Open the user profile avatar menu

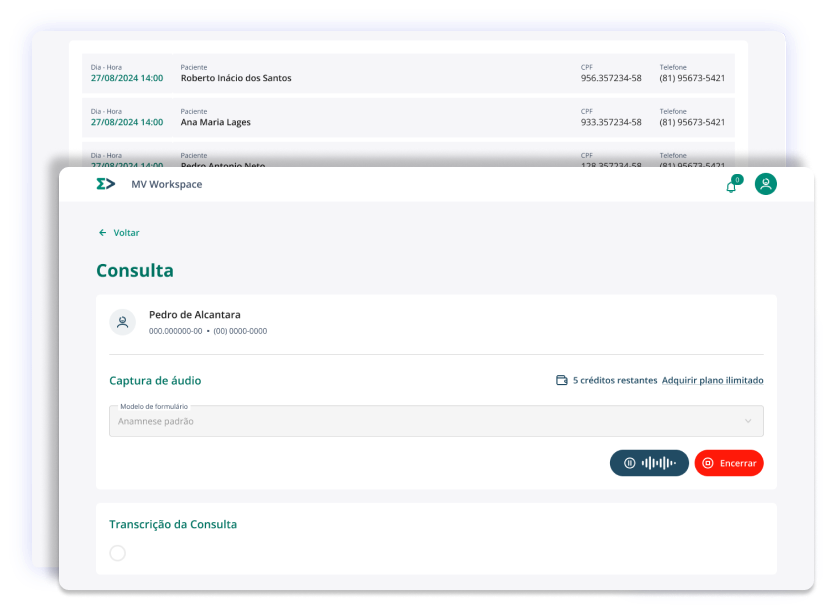point(766,184)
